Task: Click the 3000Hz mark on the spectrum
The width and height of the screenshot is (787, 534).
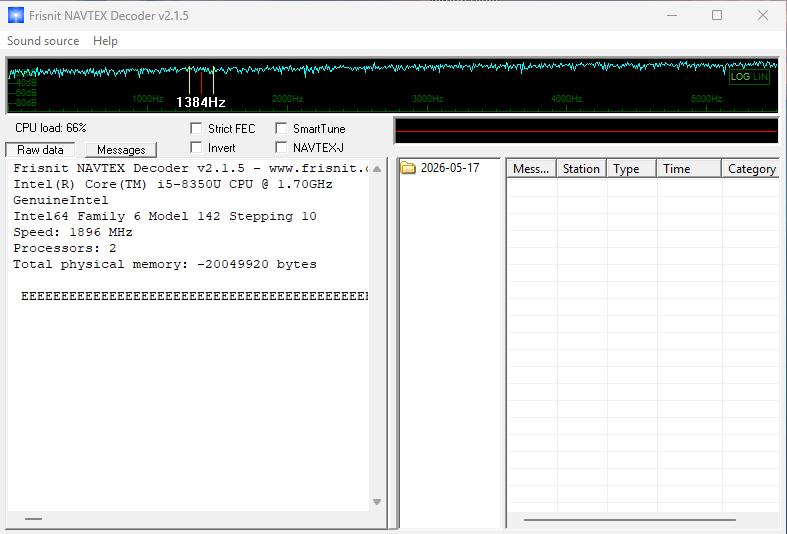Action: (x=428, y=99)
